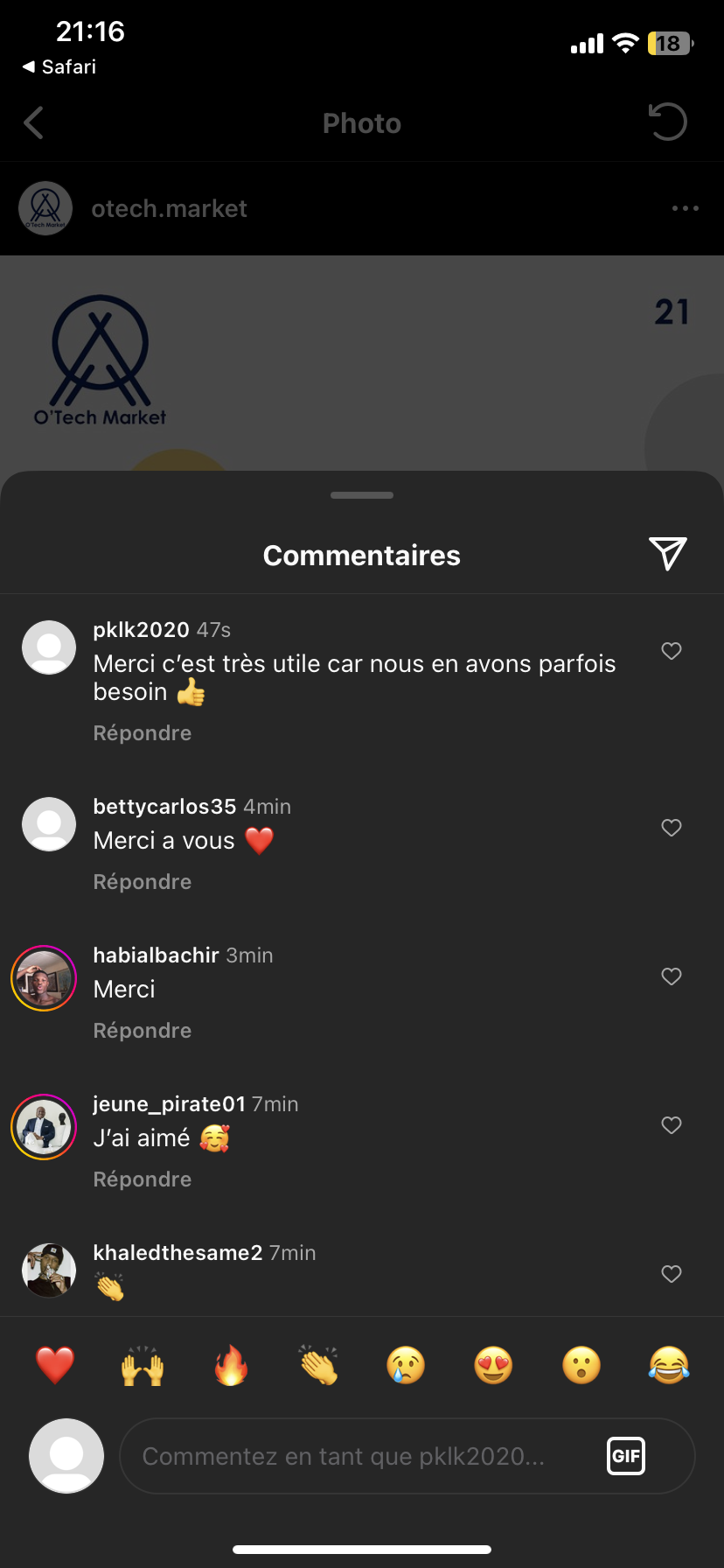The image size is (724, 1568).
Task: Like bettycarlos35's comment
Action: tap(672, 828)
